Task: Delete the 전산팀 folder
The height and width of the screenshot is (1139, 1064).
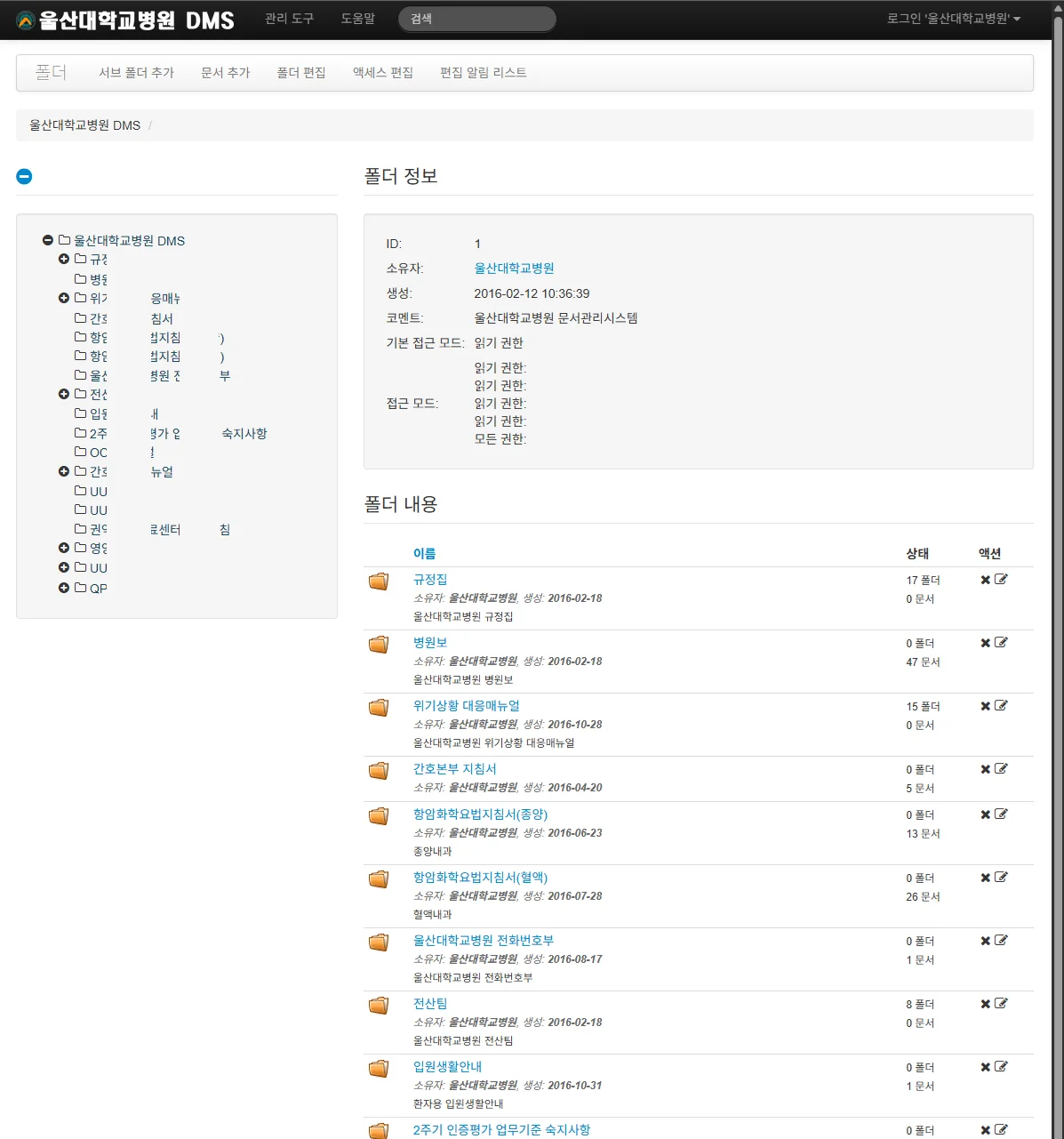Action: 985,1004
